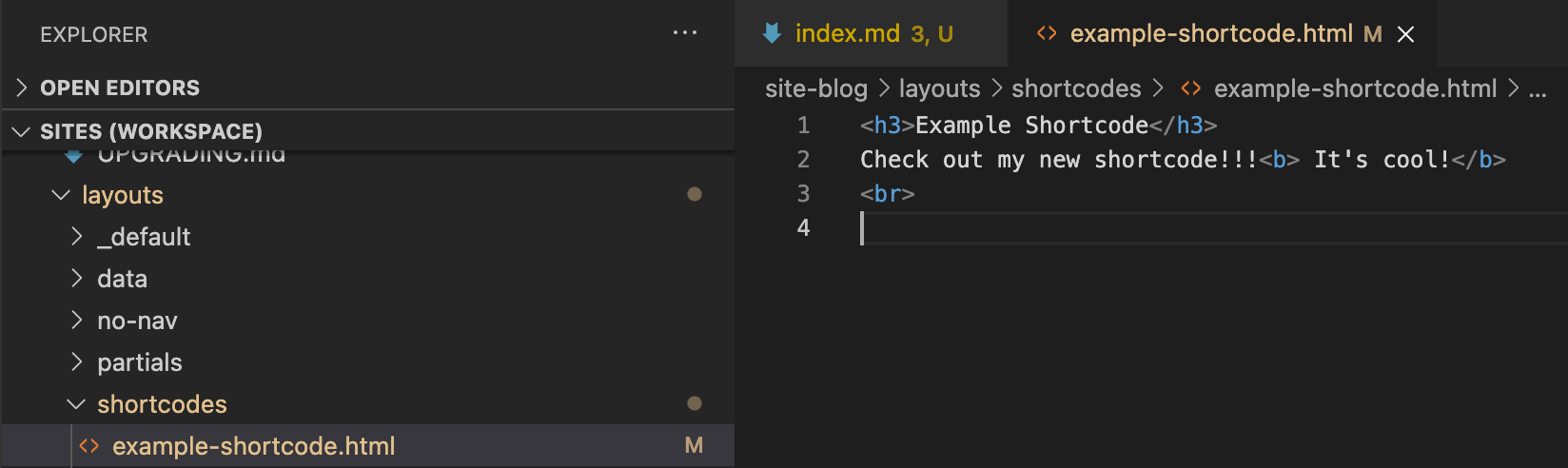This screenshot has width=1568, height=468.
Task: Close the example-shortcode.html editor tab
Action: [1405, 34]
